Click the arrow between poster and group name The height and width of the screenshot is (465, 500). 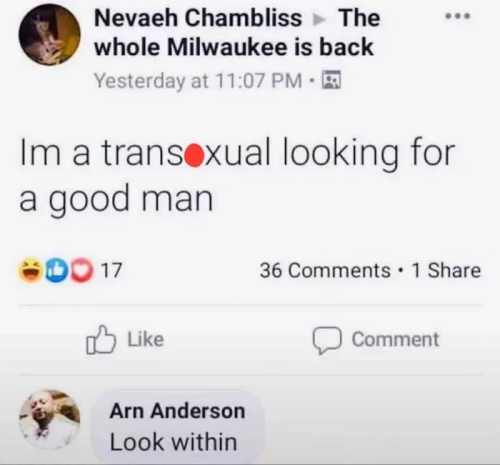319,20
